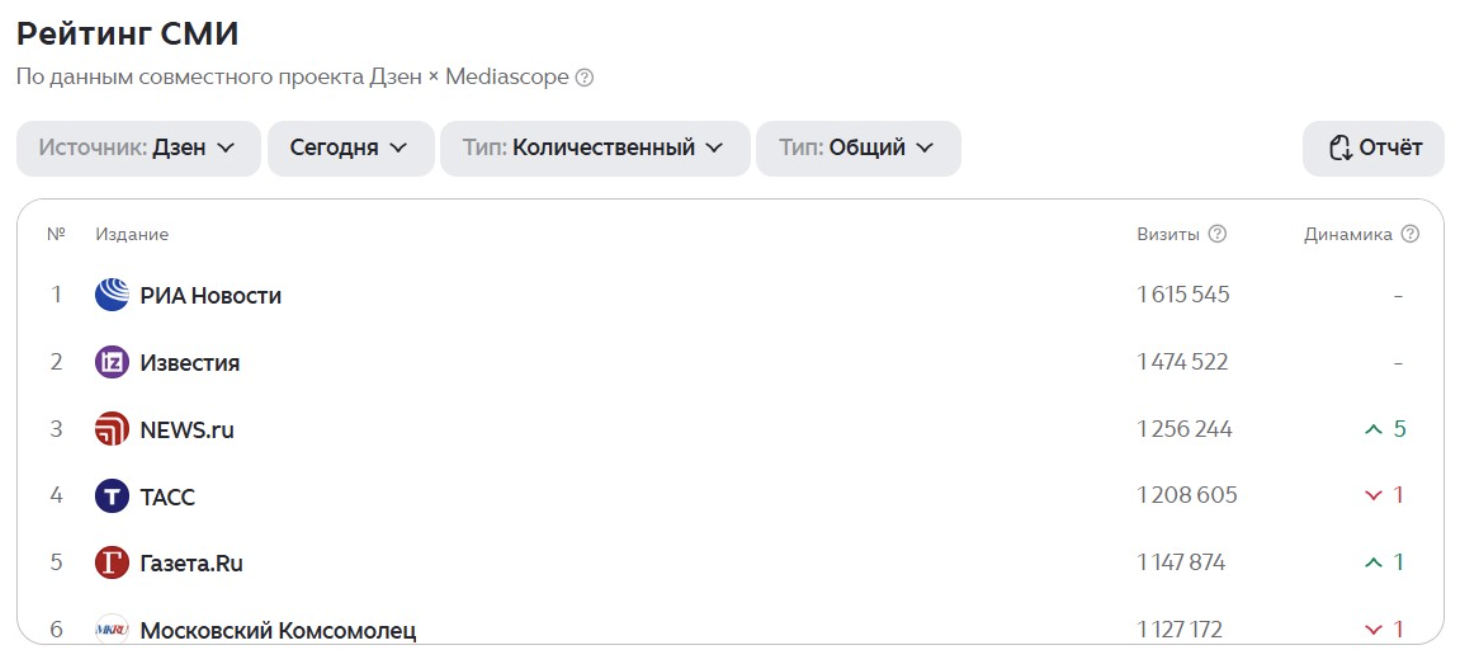Click the Московский Комсомолец logo icon

(x=112, y=630)
